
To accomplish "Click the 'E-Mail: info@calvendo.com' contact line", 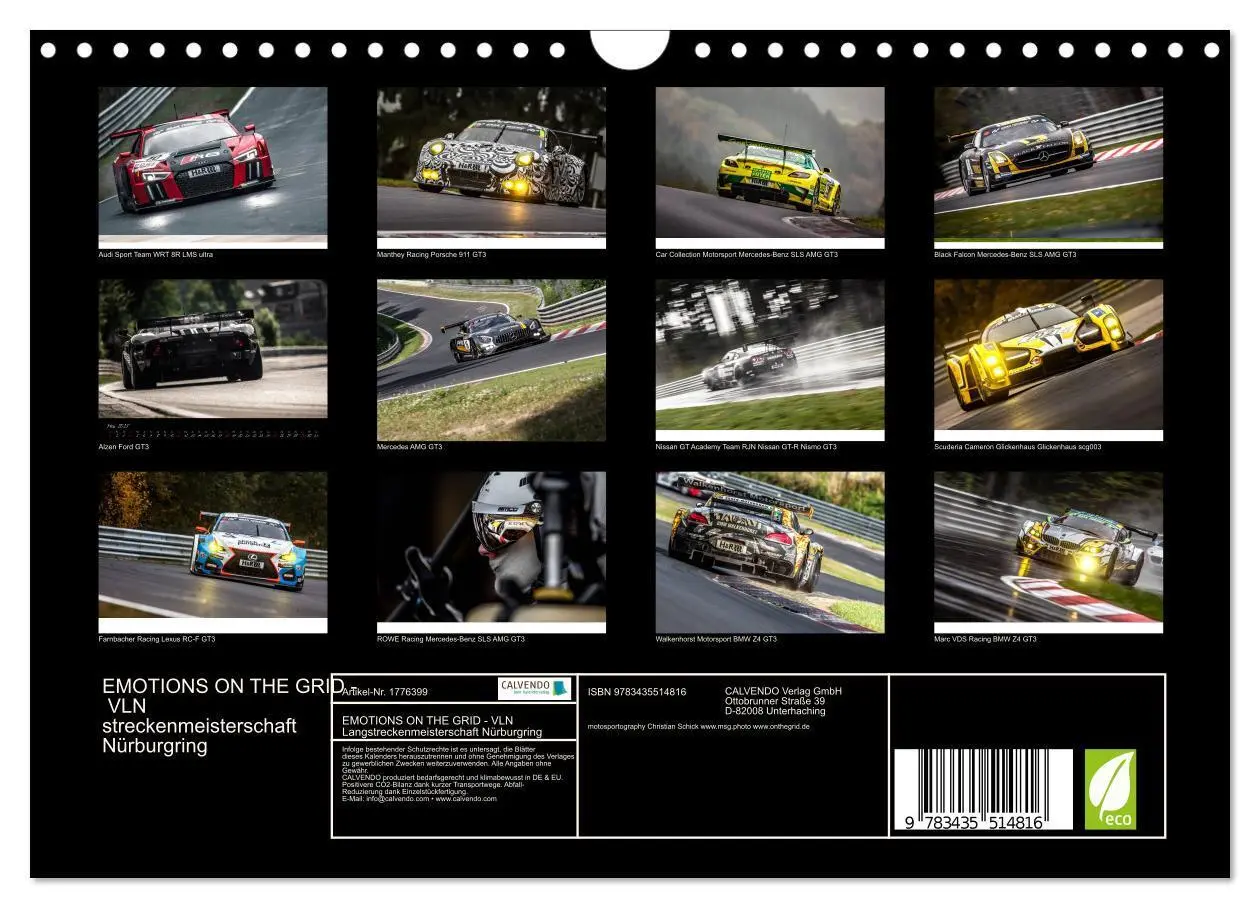I will click(419, 799).
